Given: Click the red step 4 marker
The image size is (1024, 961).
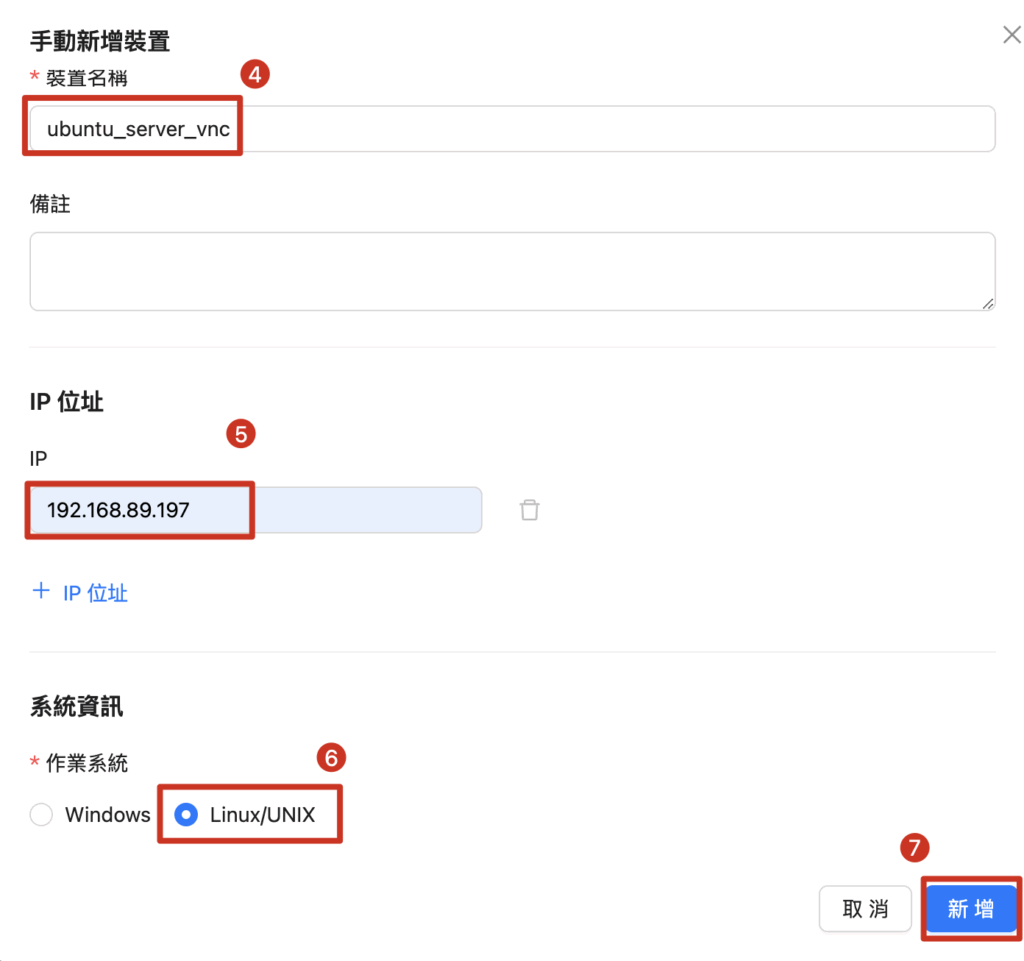Looking at the screenshot, I should click(x=255, y=75).
